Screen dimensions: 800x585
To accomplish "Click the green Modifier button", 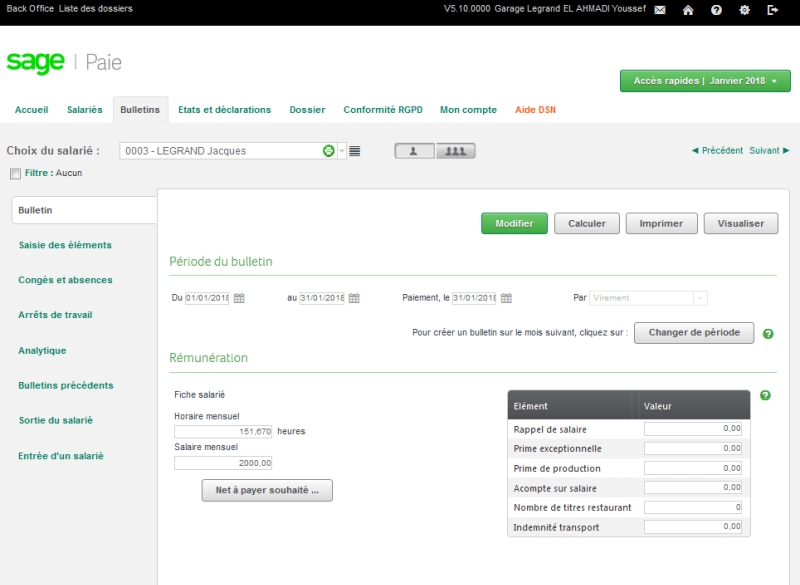I will (514, 224).
